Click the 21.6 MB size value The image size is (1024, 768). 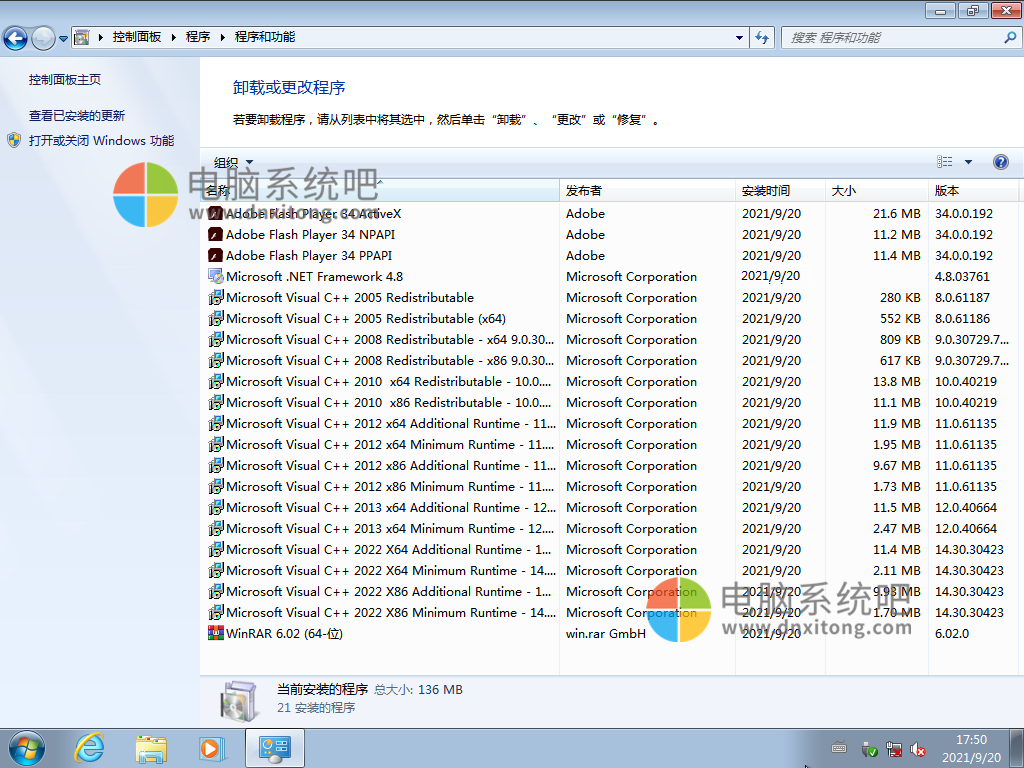click(897, 214)
